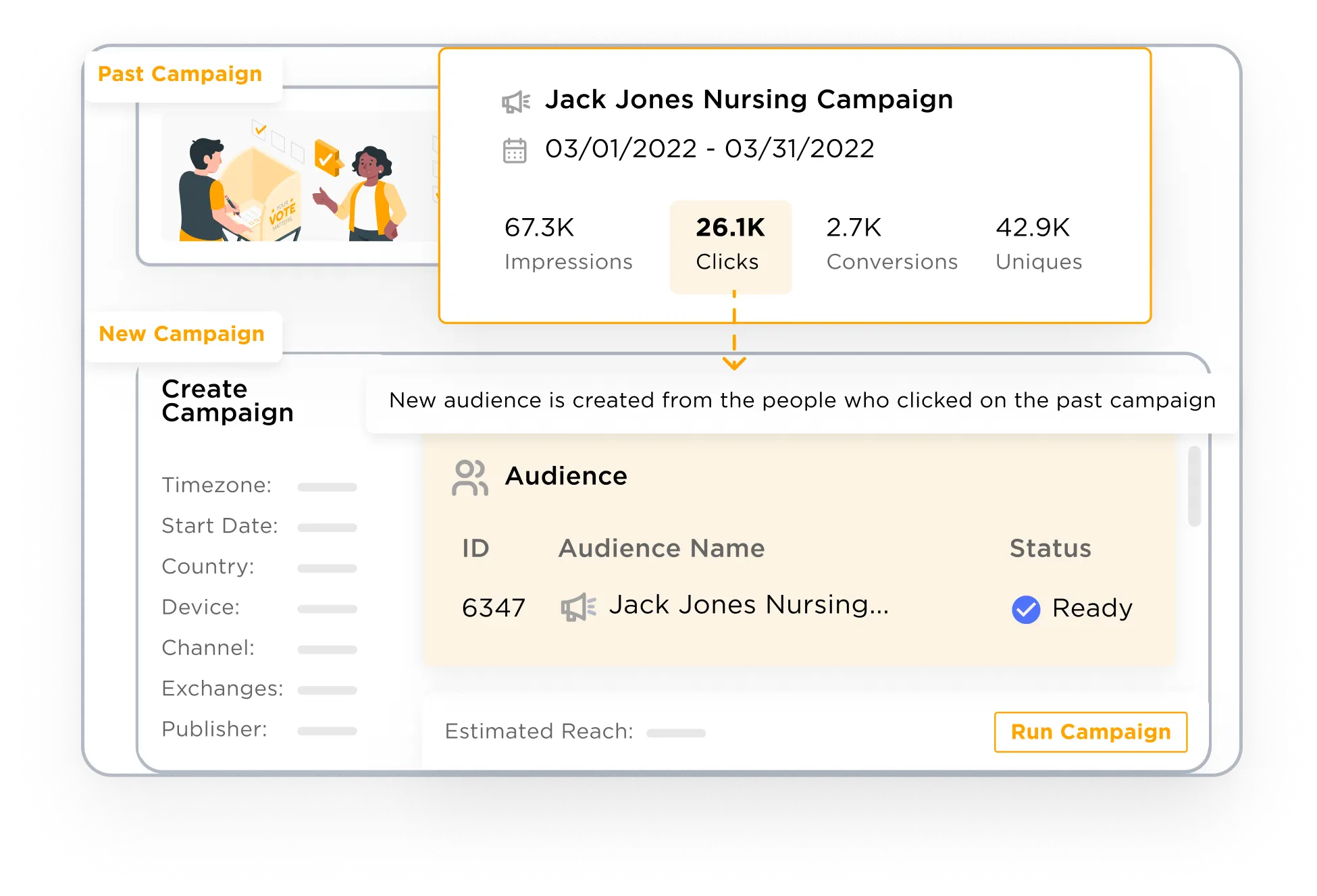Click the Audience people icon
1317x896 pixels.
point(470,478)
